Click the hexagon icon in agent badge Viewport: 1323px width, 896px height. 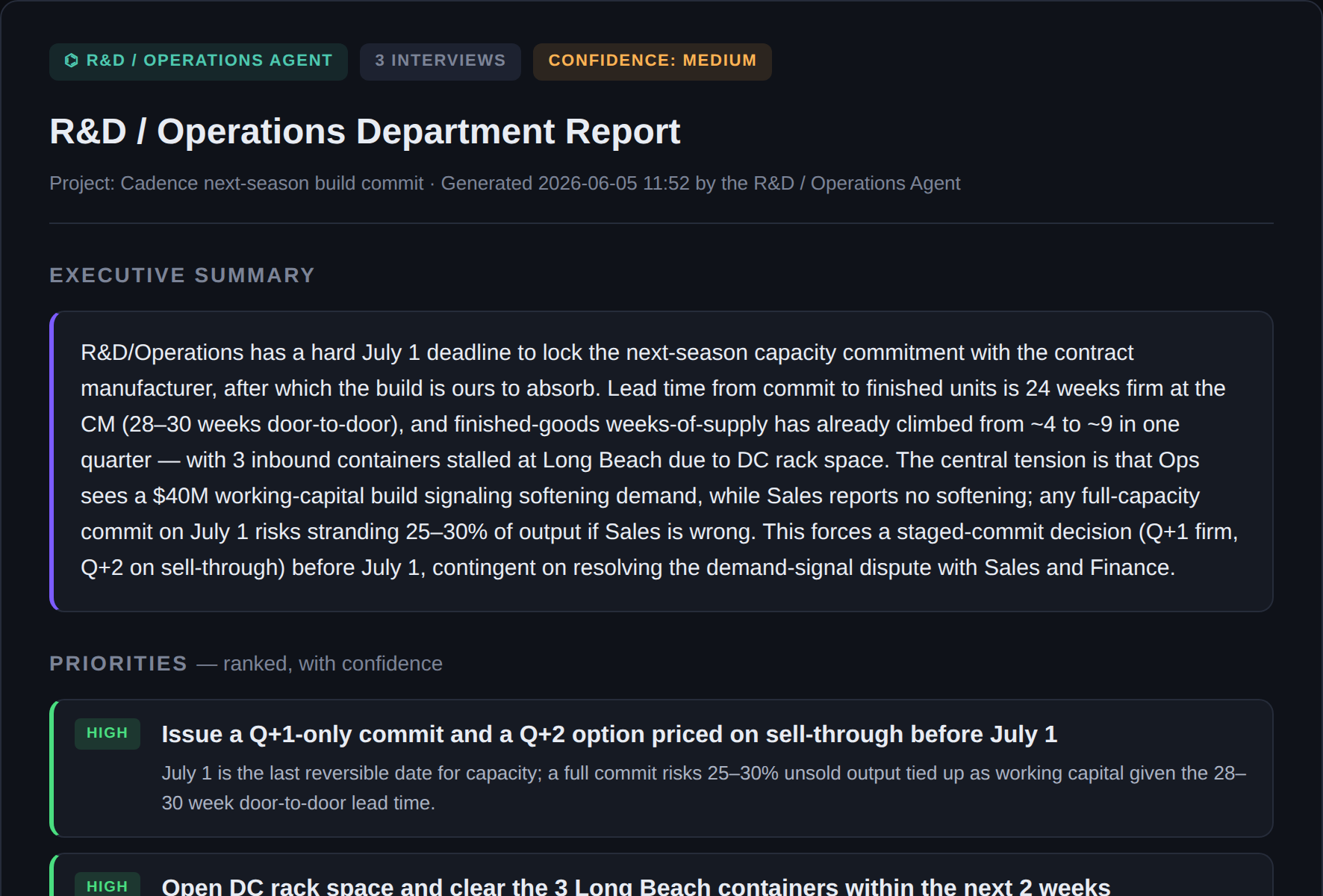(72, 60)
